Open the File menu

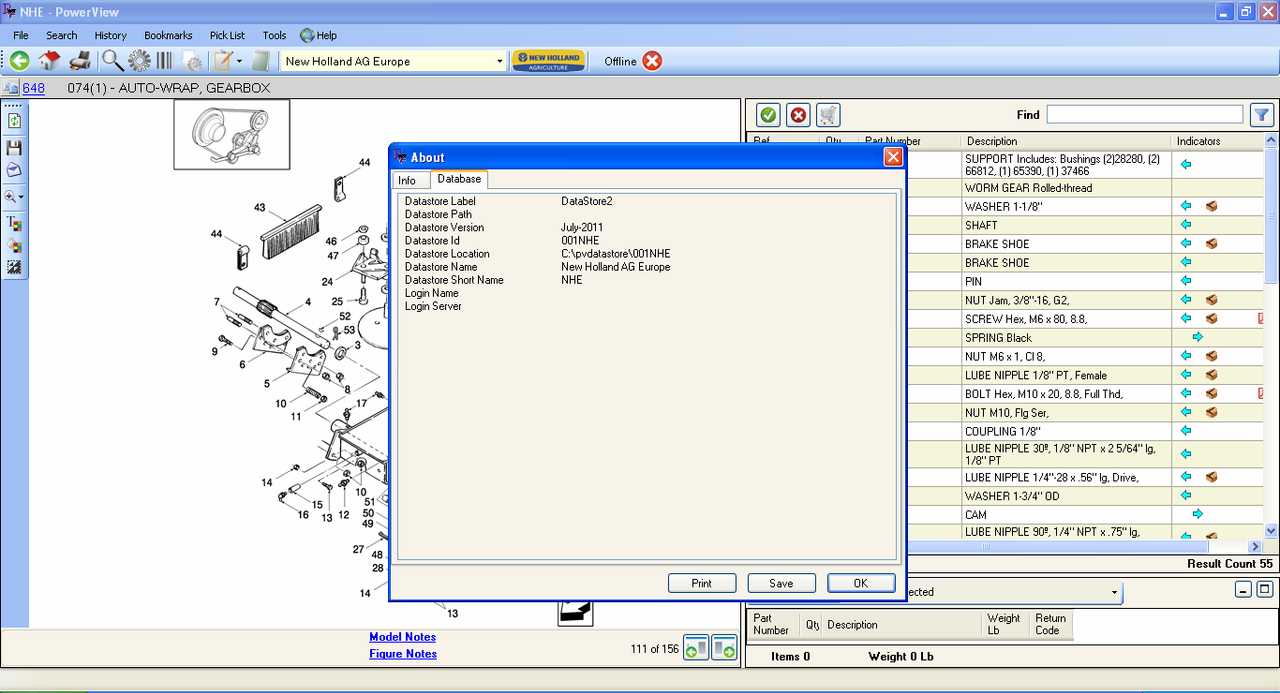(21, 35)
